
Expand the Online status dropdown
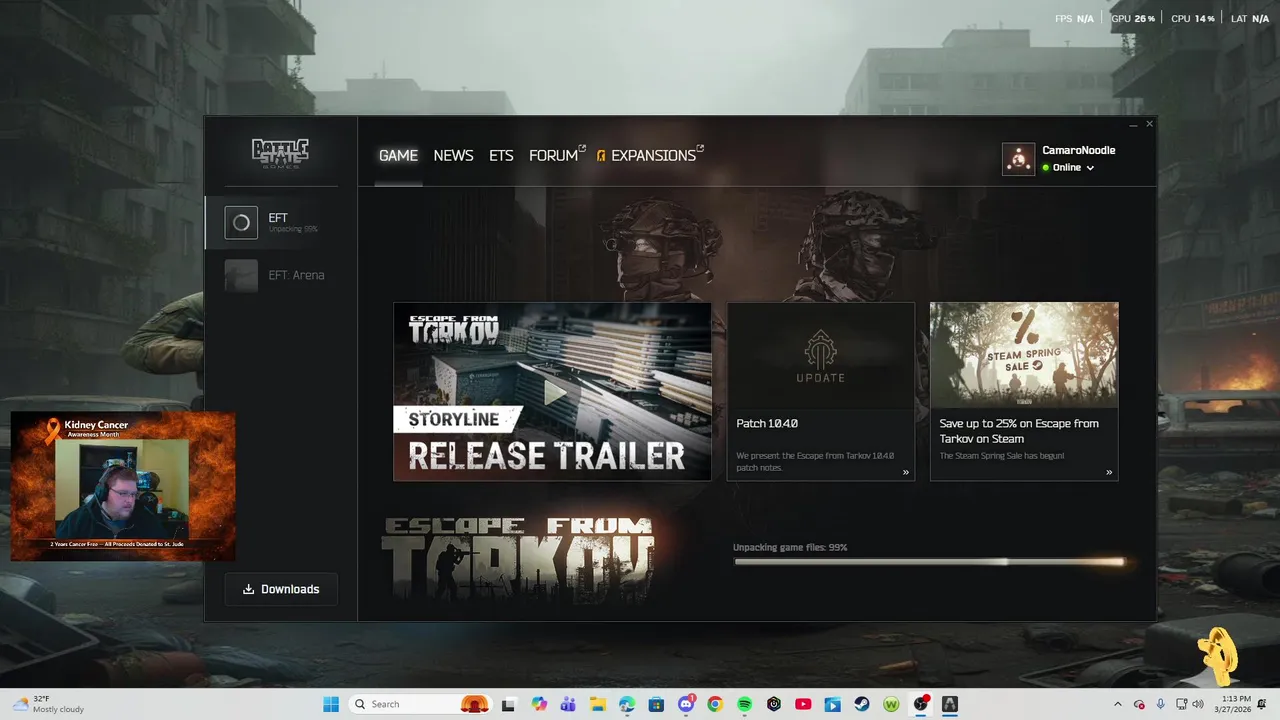pos(1068,168)
